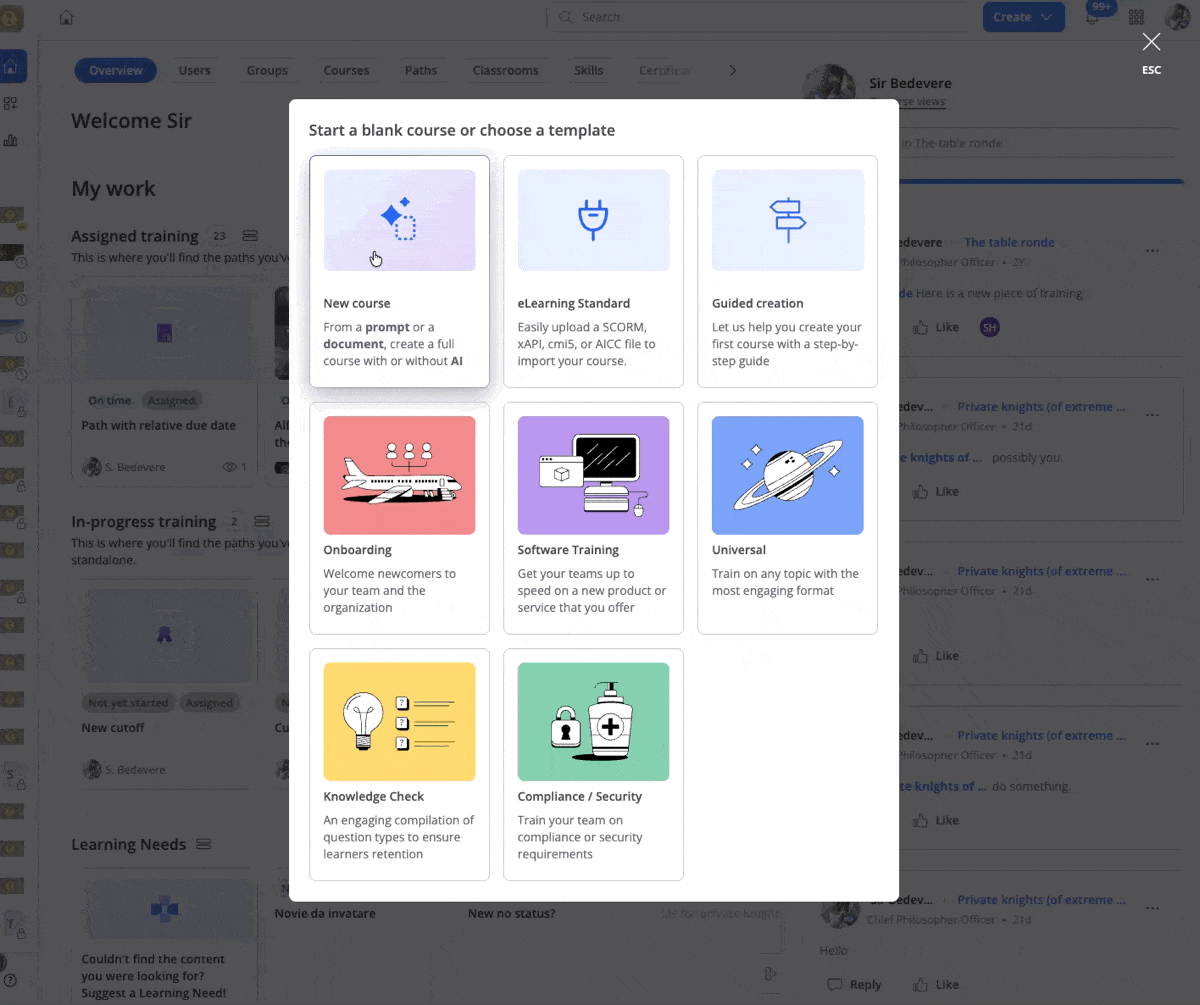Click Sir Bedevere profile name

pyautogui.click(x=910, y=83)
